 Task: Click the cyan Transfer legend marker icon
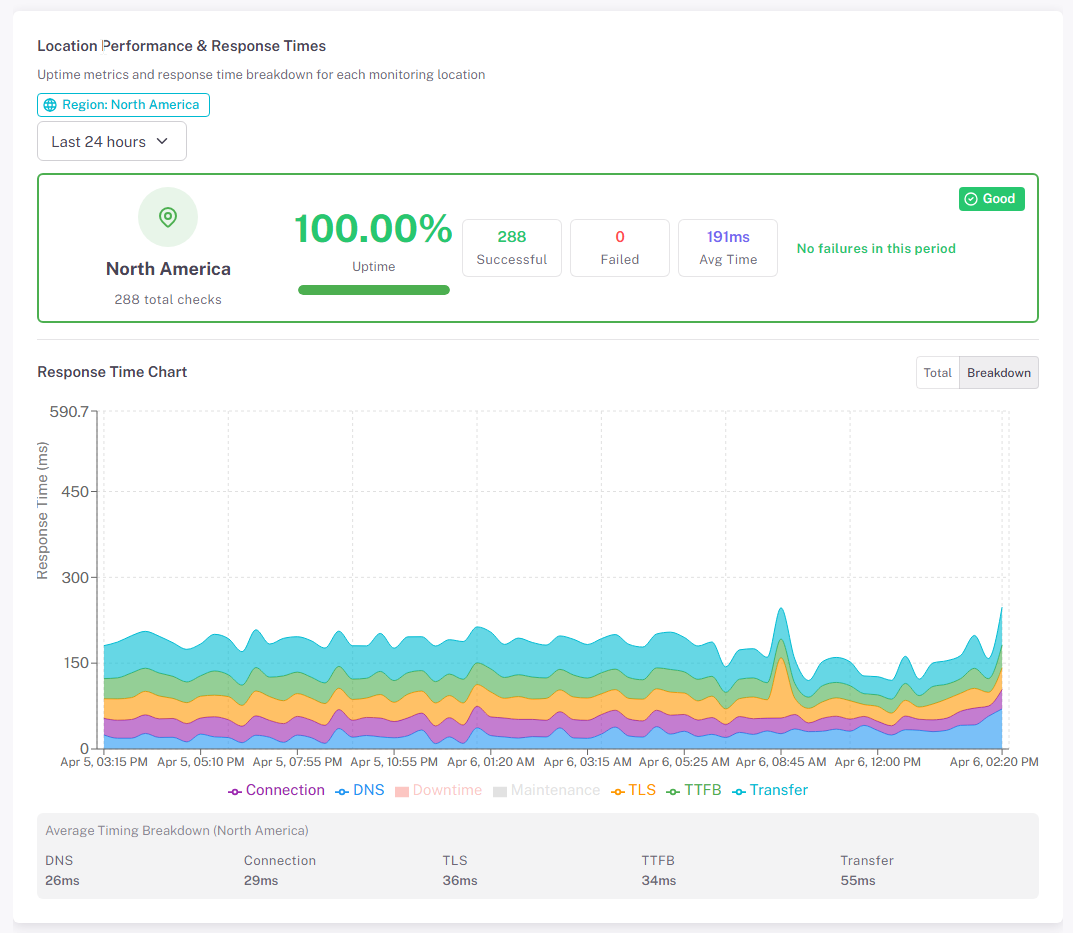(739, 791)
